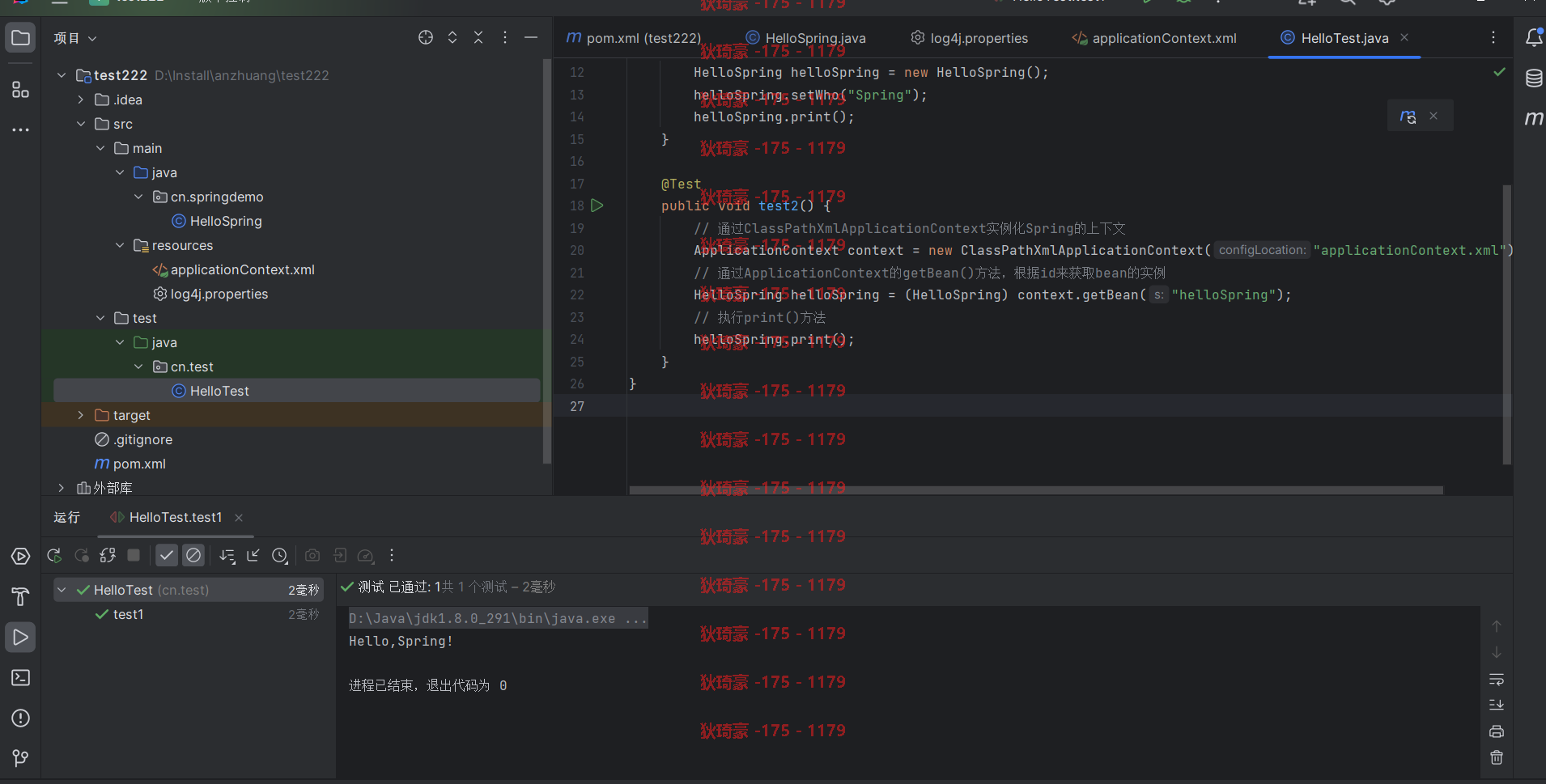Hide the project panel with minimize icon

(x=531, y=37)
